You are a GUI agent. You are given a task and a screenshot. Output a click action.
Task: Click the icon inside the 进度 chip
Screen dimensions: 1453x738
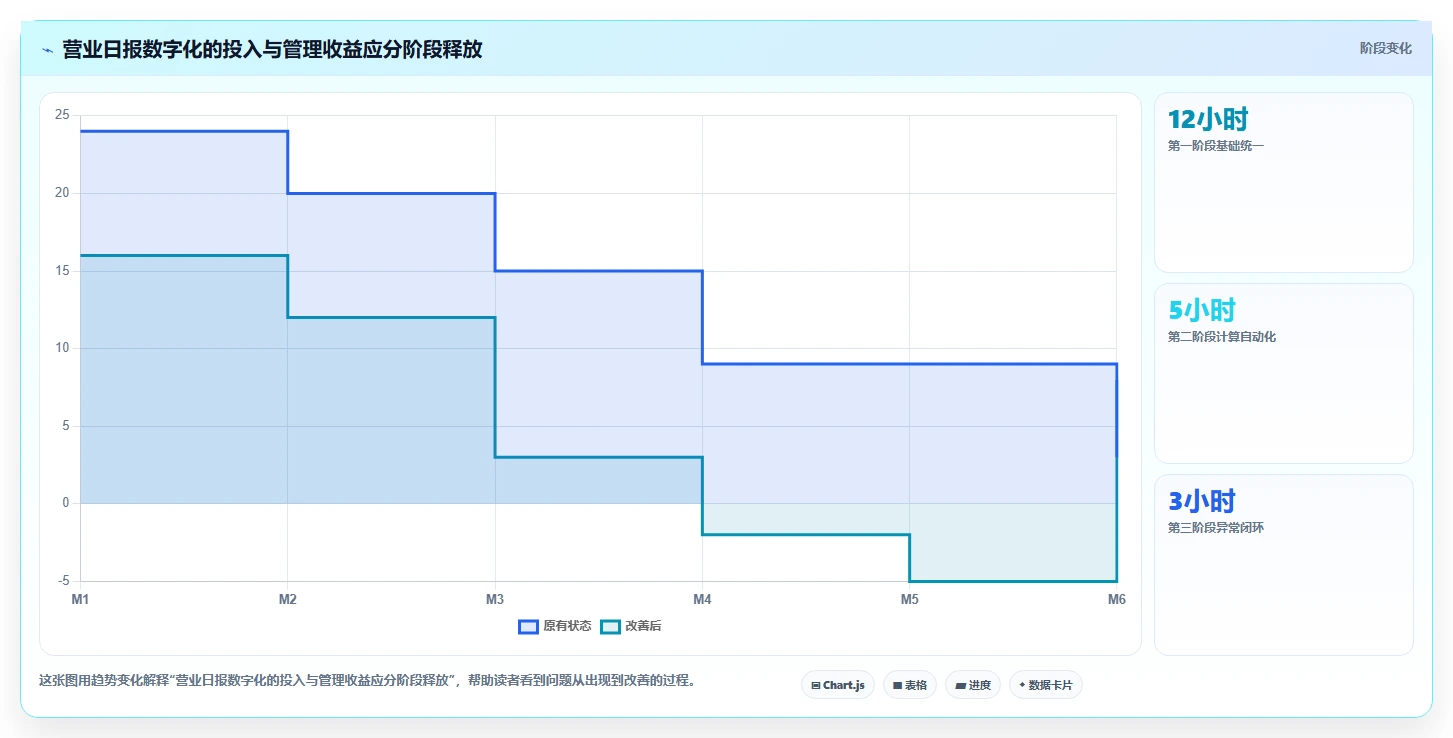click(960, 686)
